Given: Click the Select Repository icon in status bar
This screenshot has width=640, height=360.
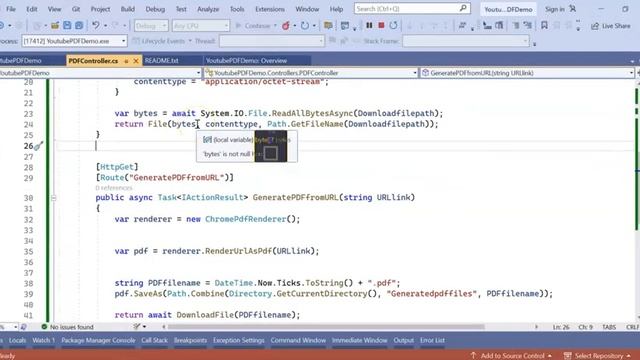Looking at the screenshot, I should [x=567, y=356].
